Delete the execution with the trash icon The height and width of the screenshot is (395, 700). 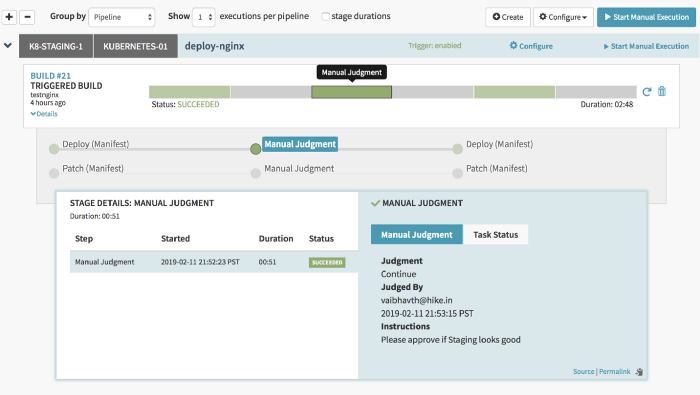click(x=662, y=91)
